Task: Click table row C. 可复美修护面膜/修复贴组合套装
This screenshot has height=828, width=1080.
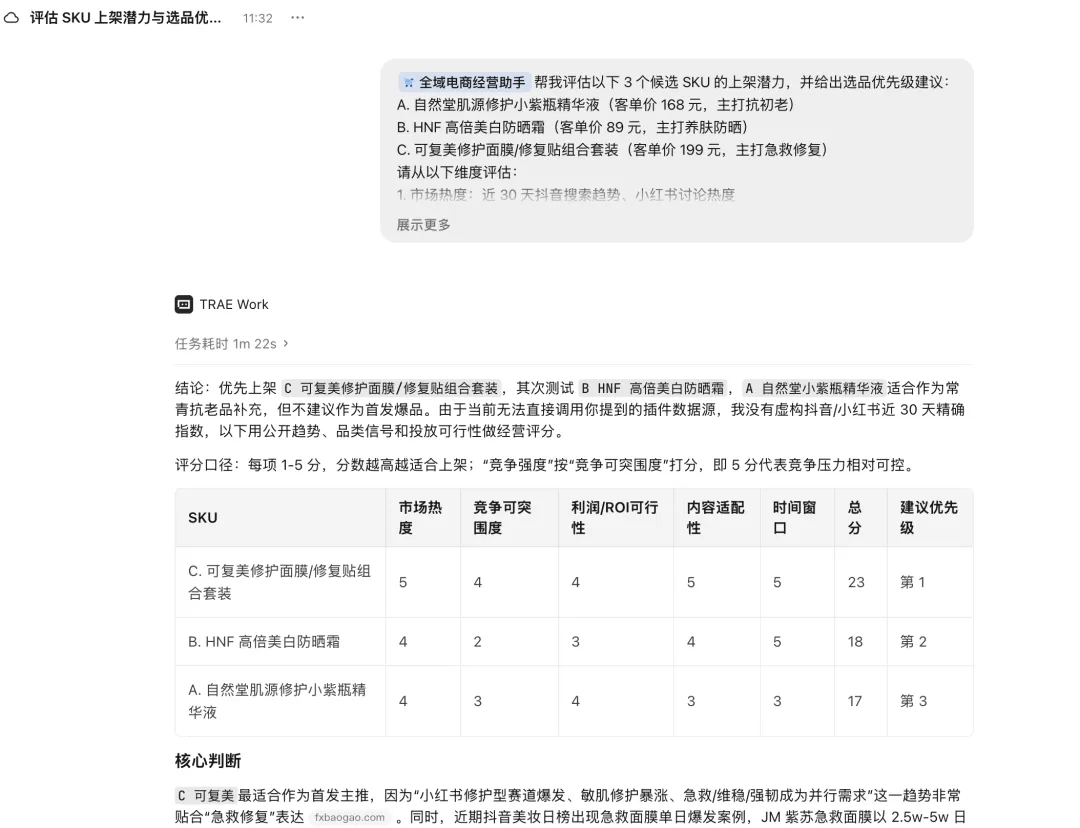Action: pyautogui.click(x=574, y=582)
